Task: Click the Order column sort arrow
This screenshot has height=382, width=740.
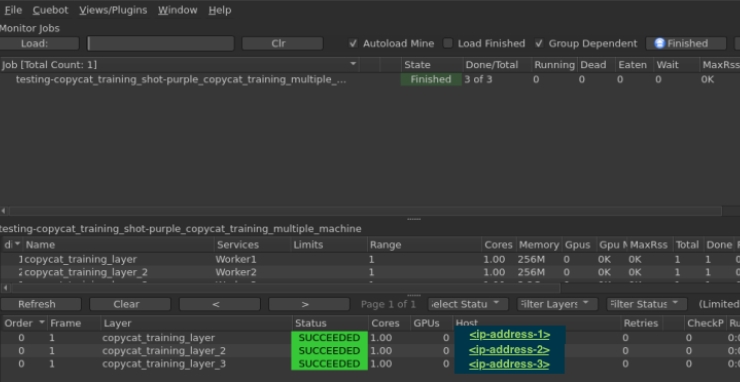Action: 42,323
